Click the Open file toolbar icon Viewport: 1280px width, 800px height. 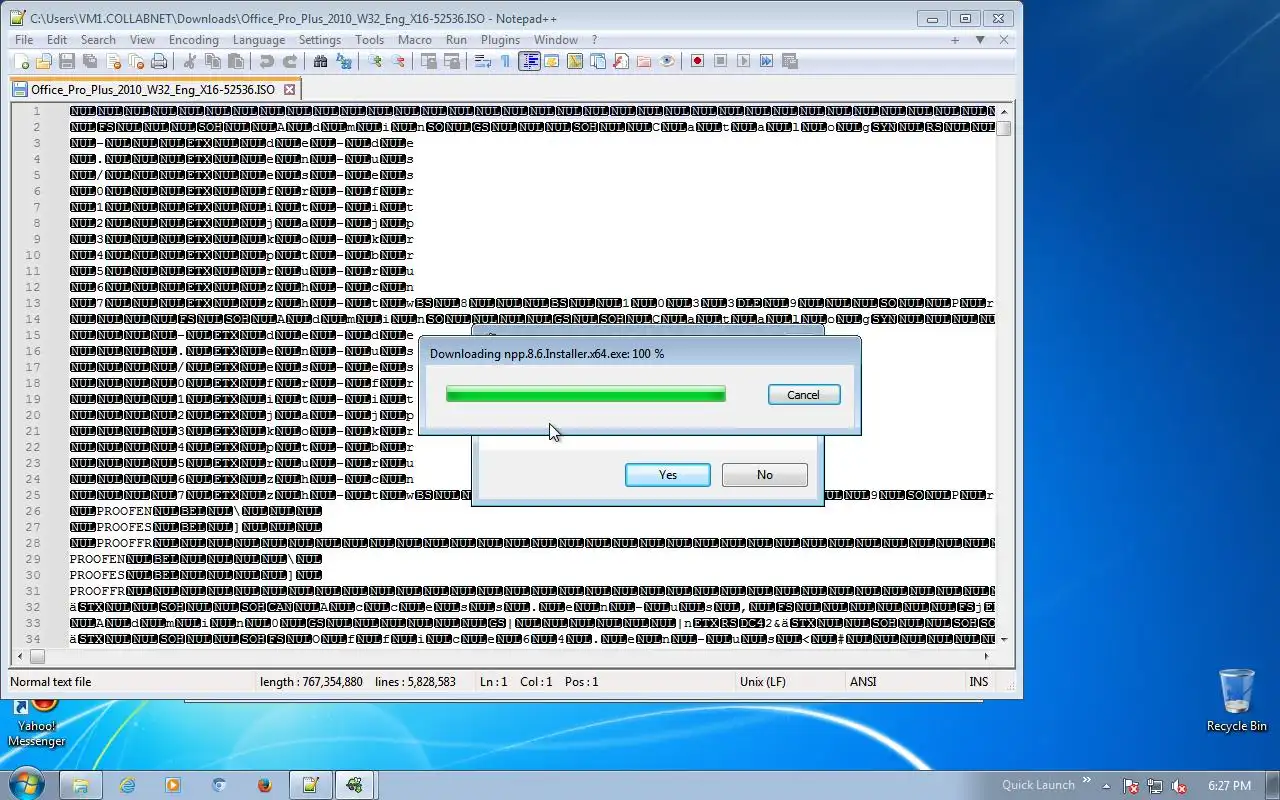coord(44,61)
